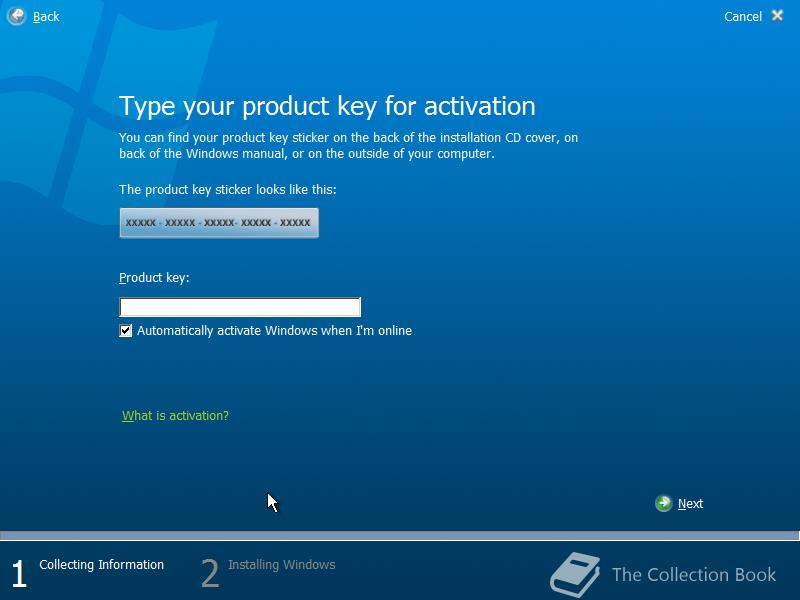Click the setup progress bar
800x600 pixels.
399,536
